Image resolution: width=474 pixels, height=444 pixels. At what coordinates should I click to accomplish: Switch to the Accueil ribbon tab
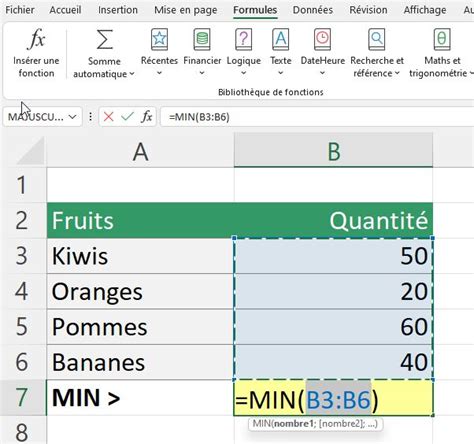click(65, 10)
